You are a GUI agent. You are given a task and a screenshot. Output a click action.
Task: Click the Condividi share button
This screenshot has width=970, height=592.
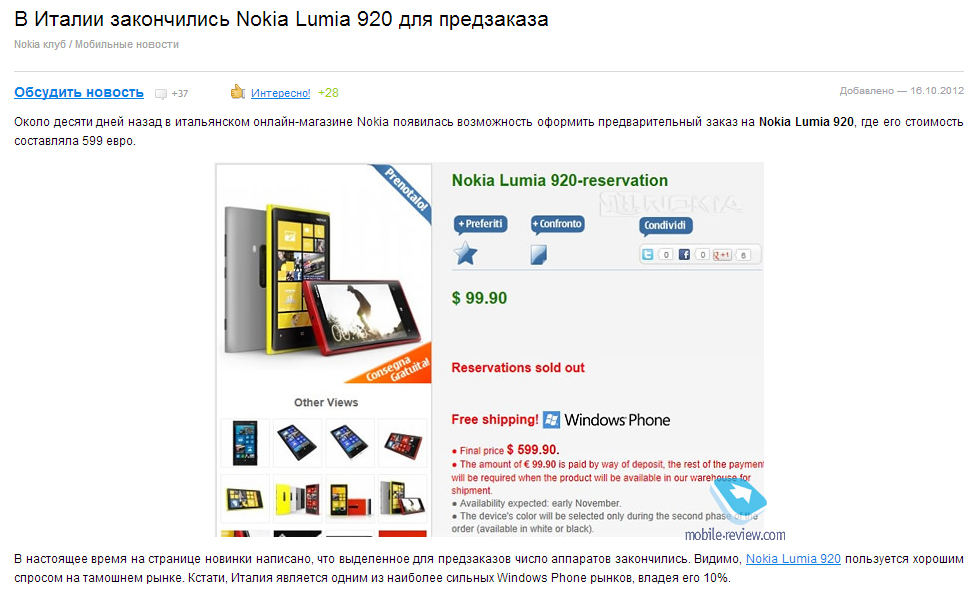click(666, 225)
